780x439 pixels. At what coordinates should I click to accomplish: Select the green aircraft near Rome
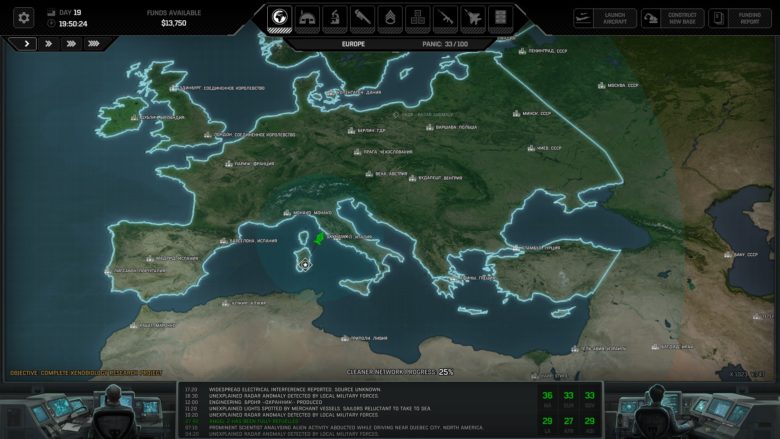pos(319,239)
